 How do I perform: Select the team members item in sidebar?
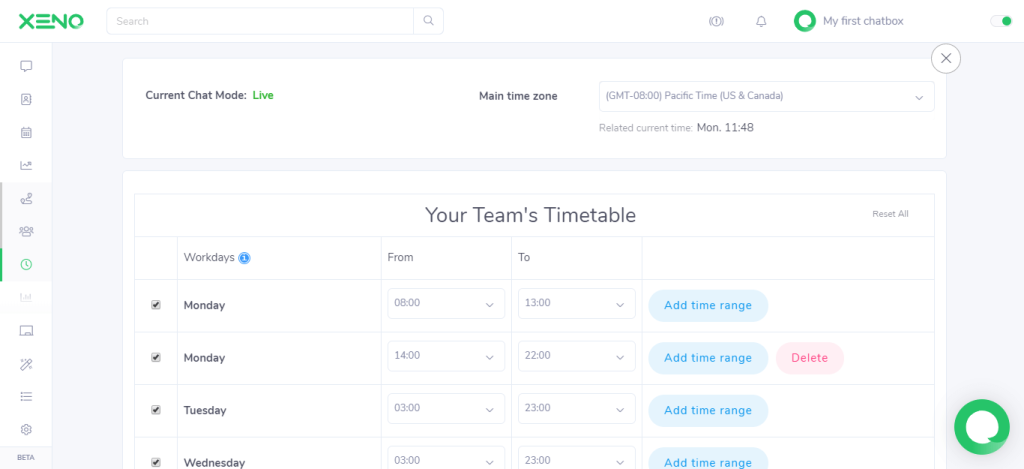pyautogui.click(x=26, y=231)
